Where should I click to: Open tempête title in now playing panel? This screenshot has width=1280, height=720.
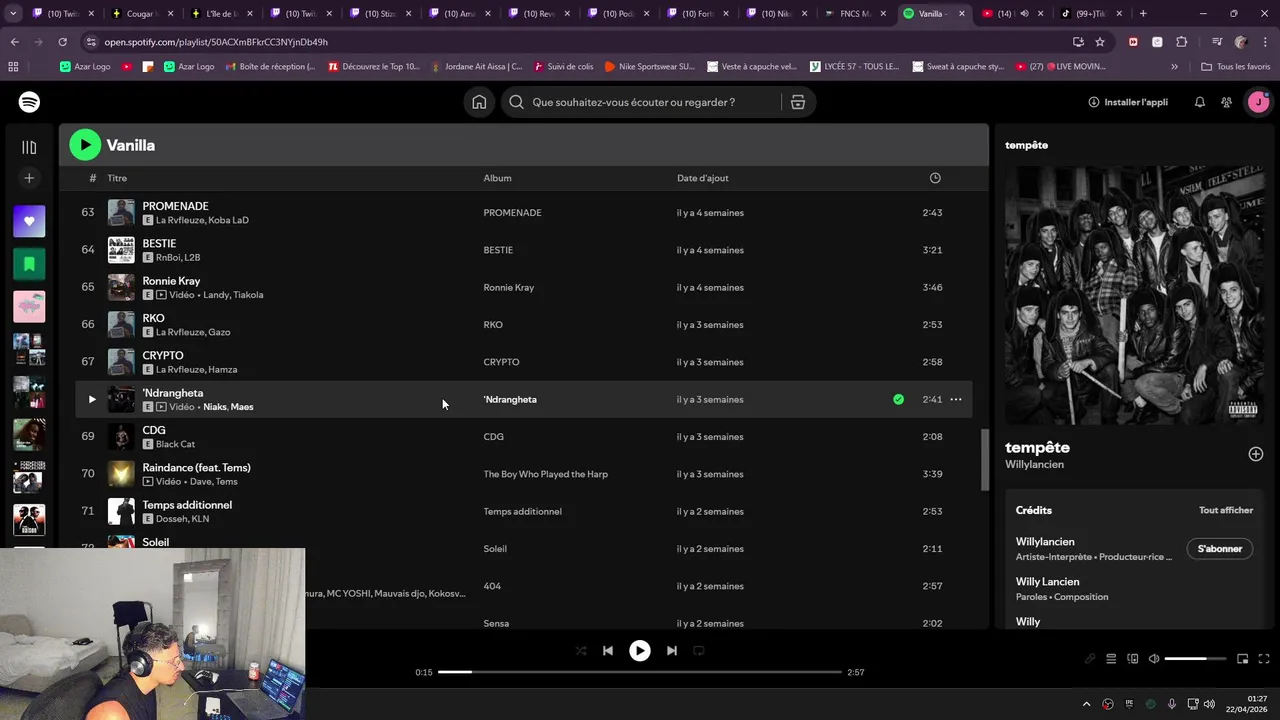(x=1037, y=447)
